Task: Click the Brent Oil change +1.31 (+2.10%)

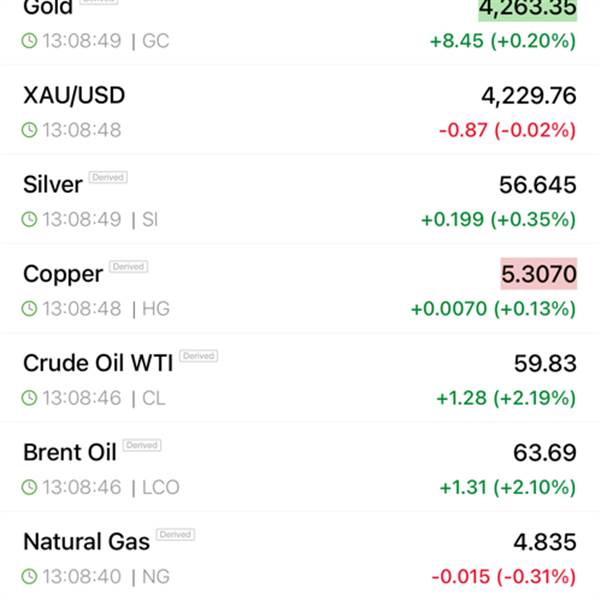Action: tap(507, 487)
